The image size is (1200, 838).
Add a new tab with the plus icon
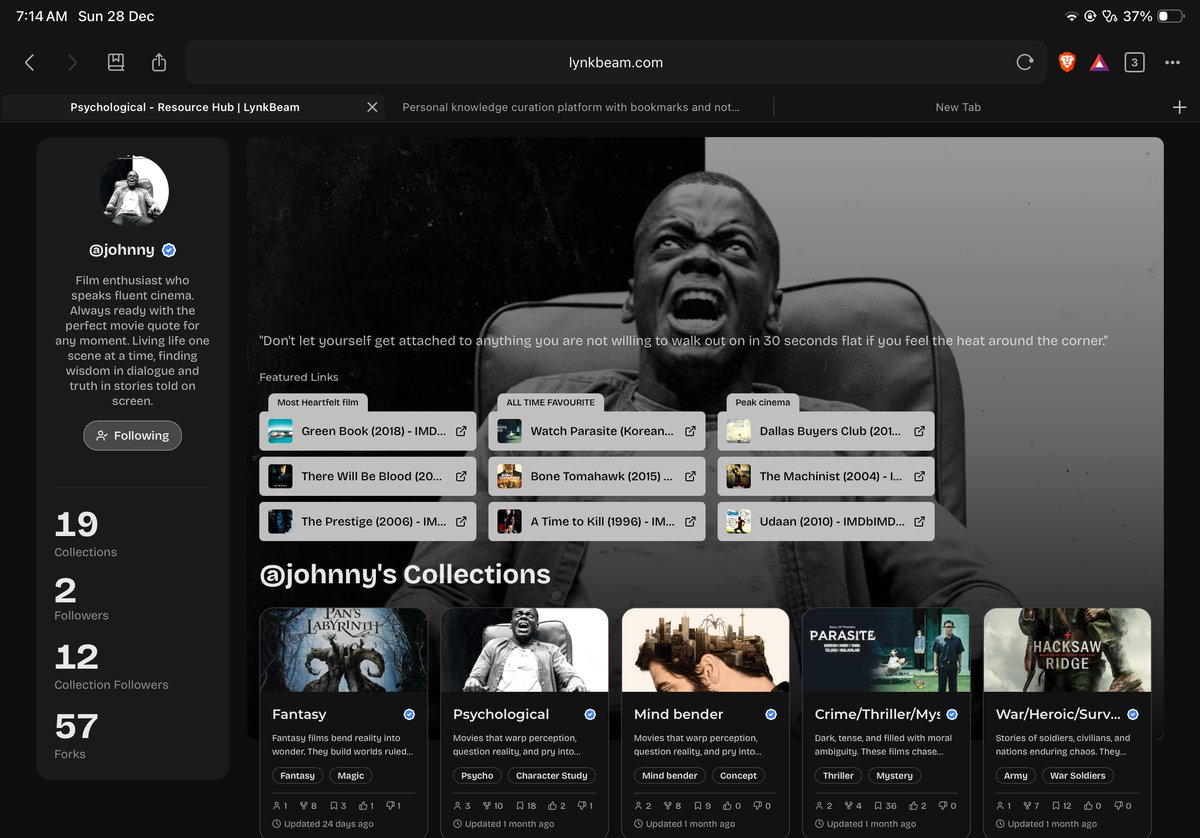pos(1179,107)
